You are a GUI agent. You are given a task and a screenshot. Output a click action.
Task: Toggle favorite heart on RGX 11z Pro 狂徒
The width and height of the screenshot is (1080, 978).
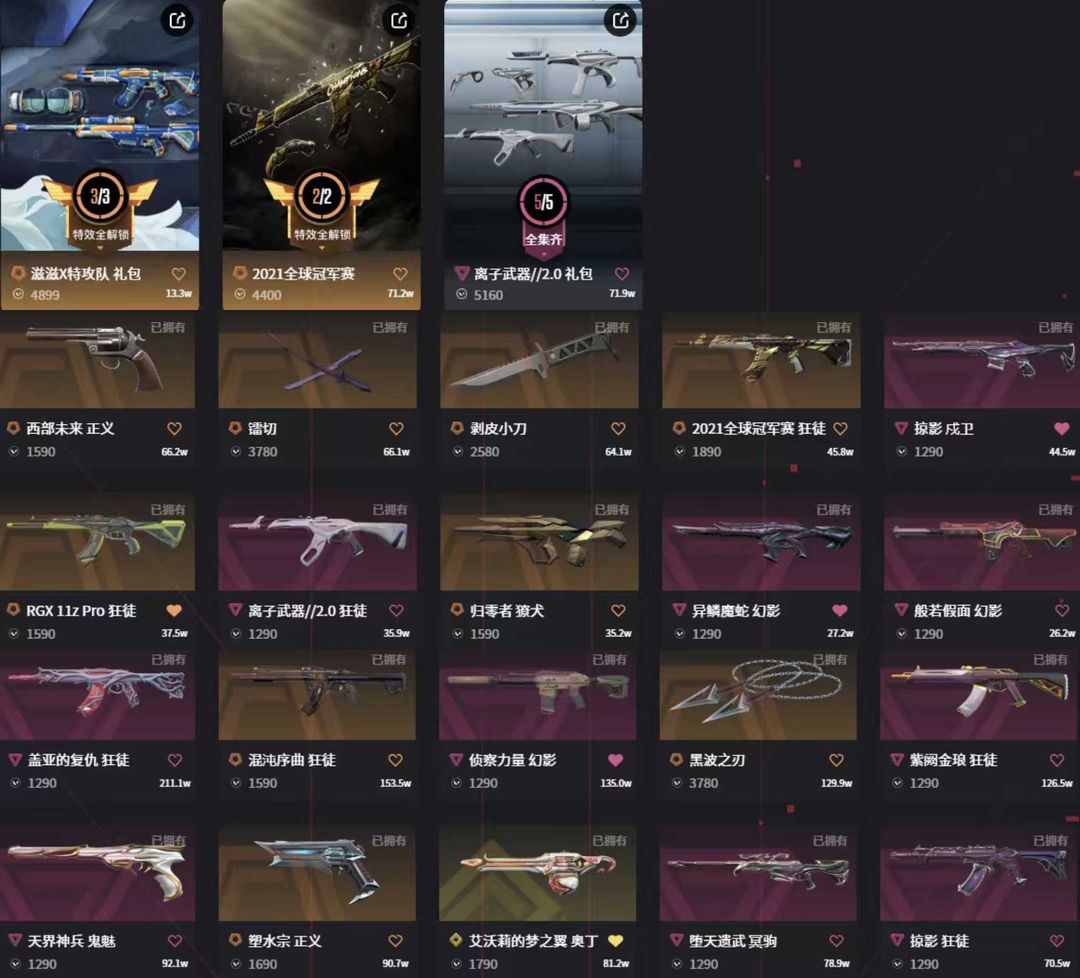tap(174, 610)
